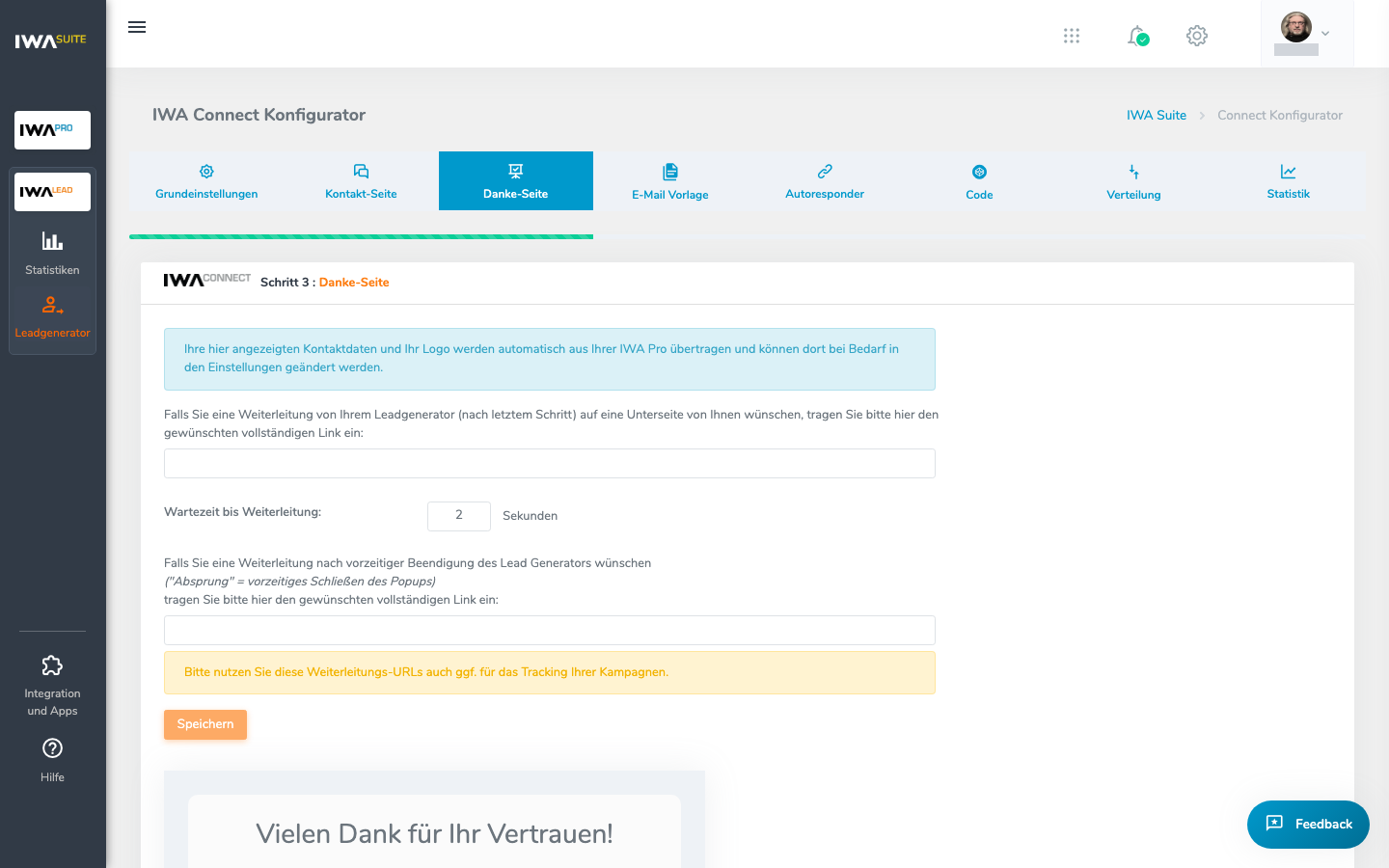
Task: Click the Speichern button
Action: click(x=205, y=724)
